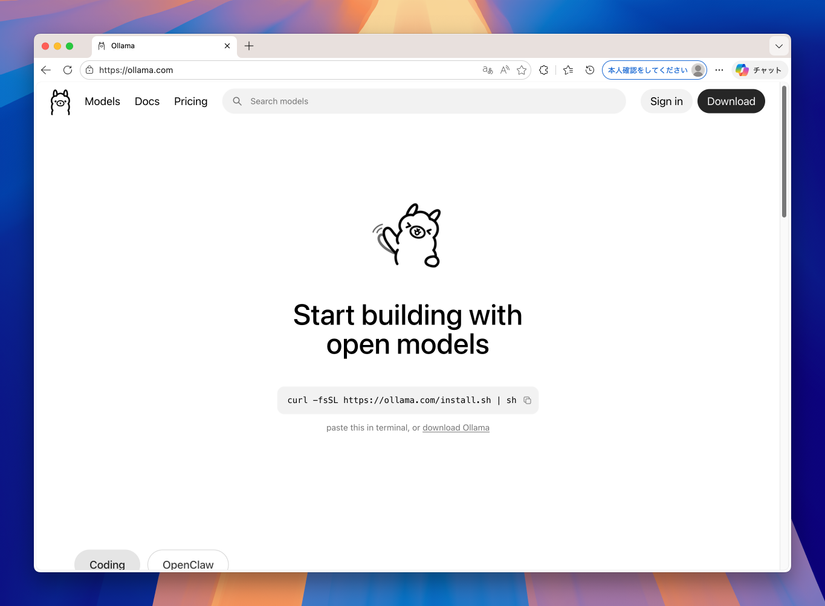Open the Models page
The height and width of the screenshot is (606, 825).
[102, 101]
